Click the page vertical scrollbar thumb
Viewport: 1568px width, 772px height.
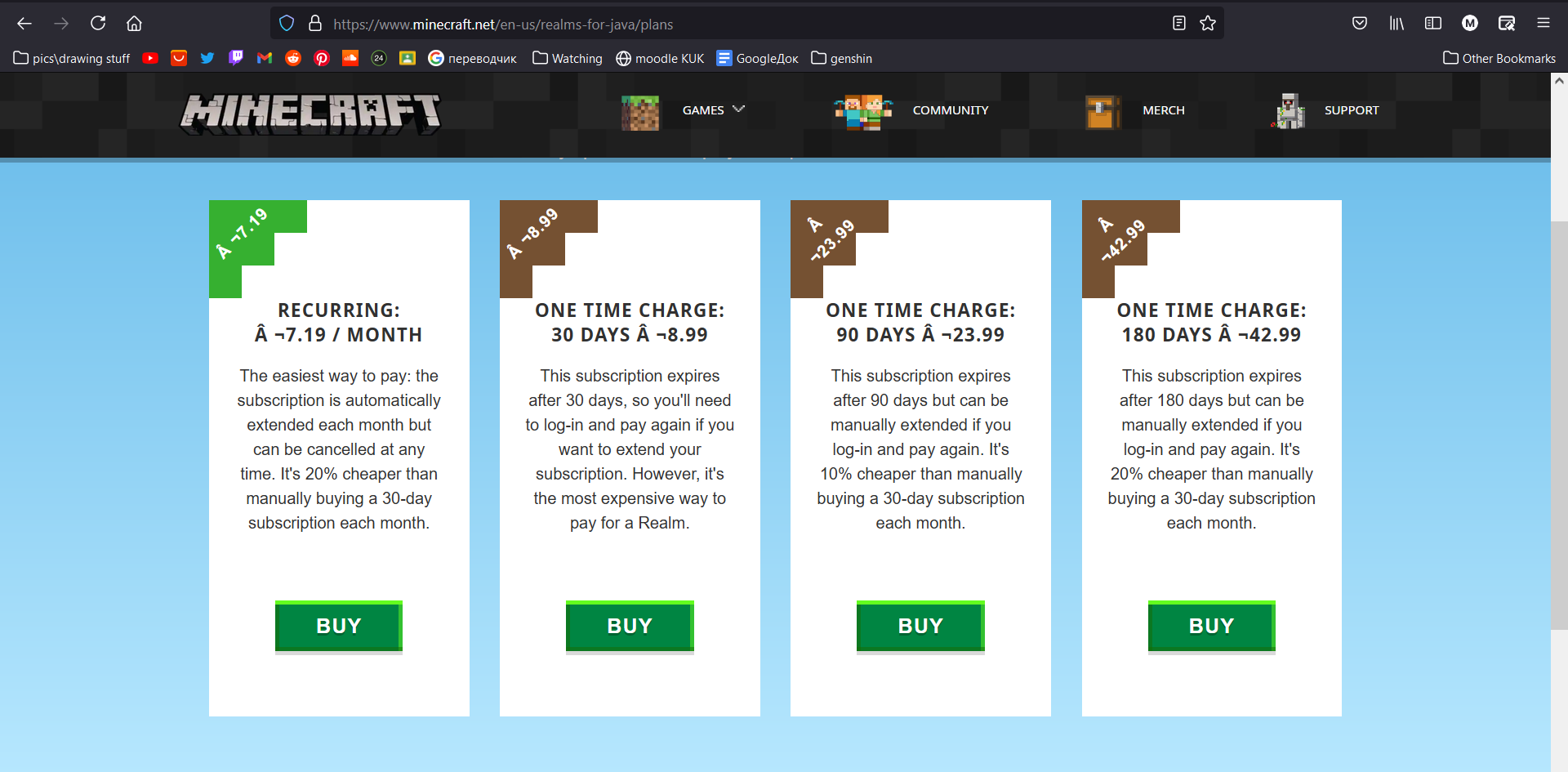pos(1559,425)
